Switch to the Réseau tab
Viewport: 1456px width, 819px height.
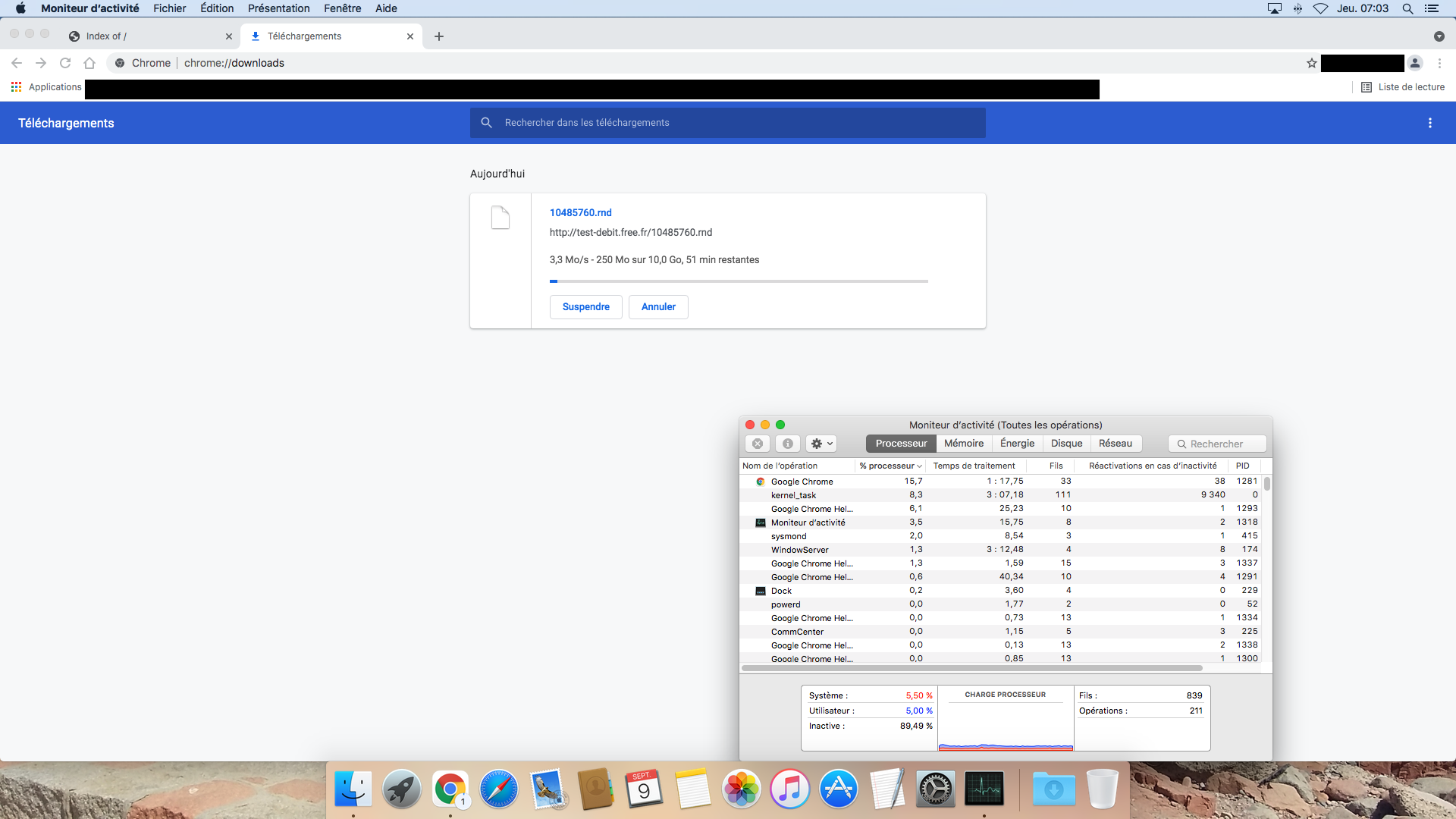pos(1115,444)
